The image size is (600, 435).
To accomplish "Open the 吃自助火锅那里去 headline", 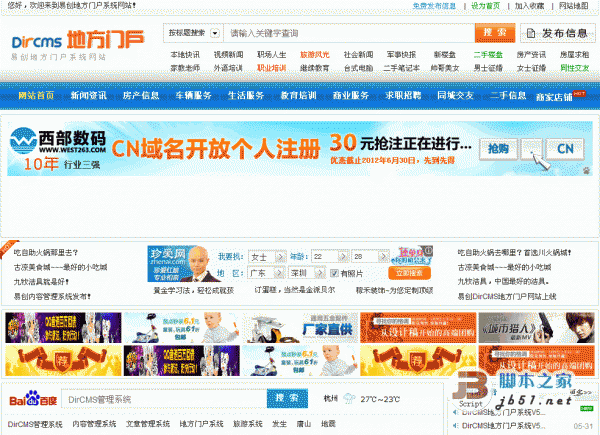I will (x=46, y=253).
